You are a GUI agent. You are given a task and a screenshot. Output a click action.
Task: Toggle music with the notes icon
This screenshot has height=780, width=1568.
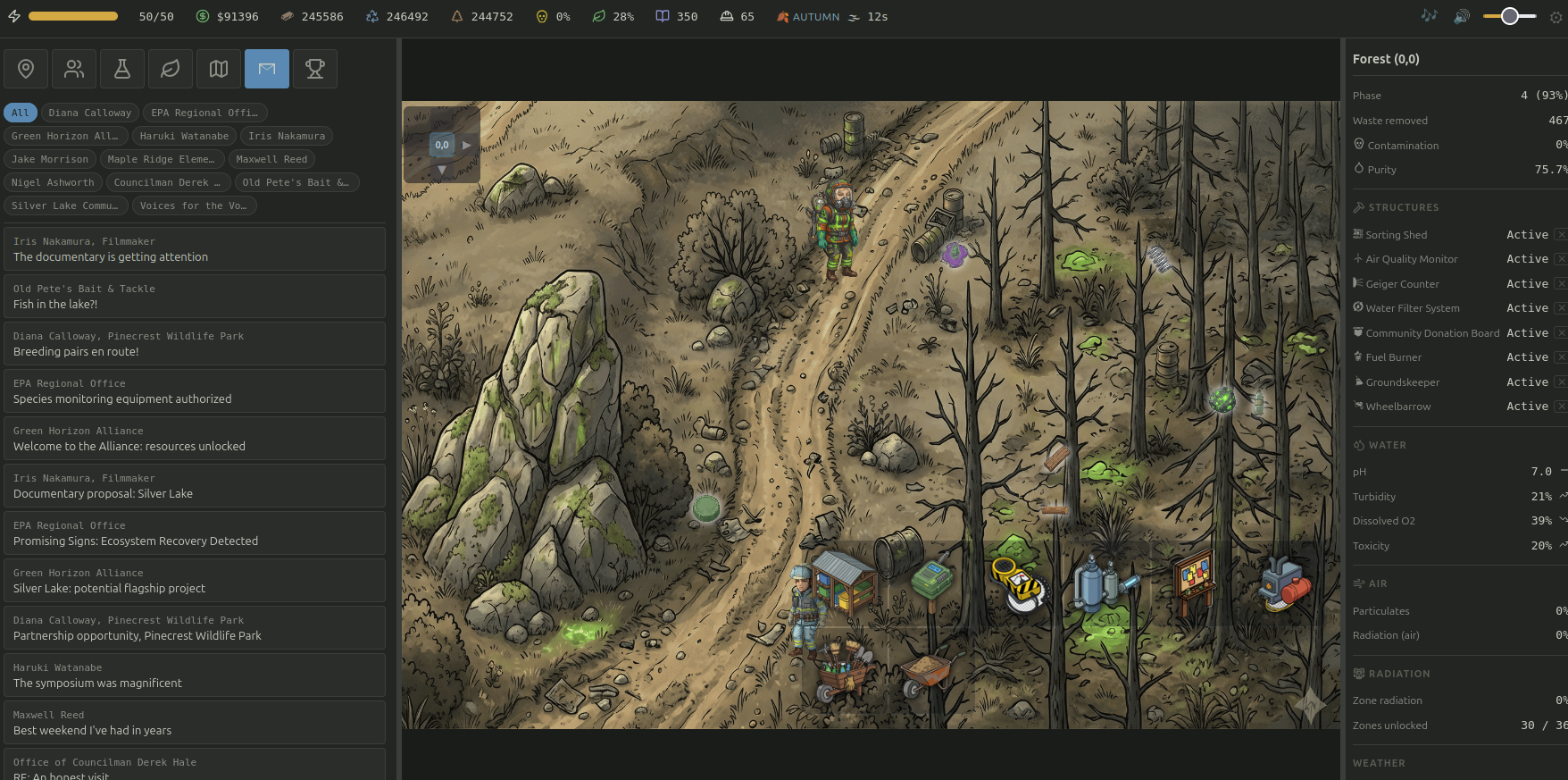tap(1430, 16)
